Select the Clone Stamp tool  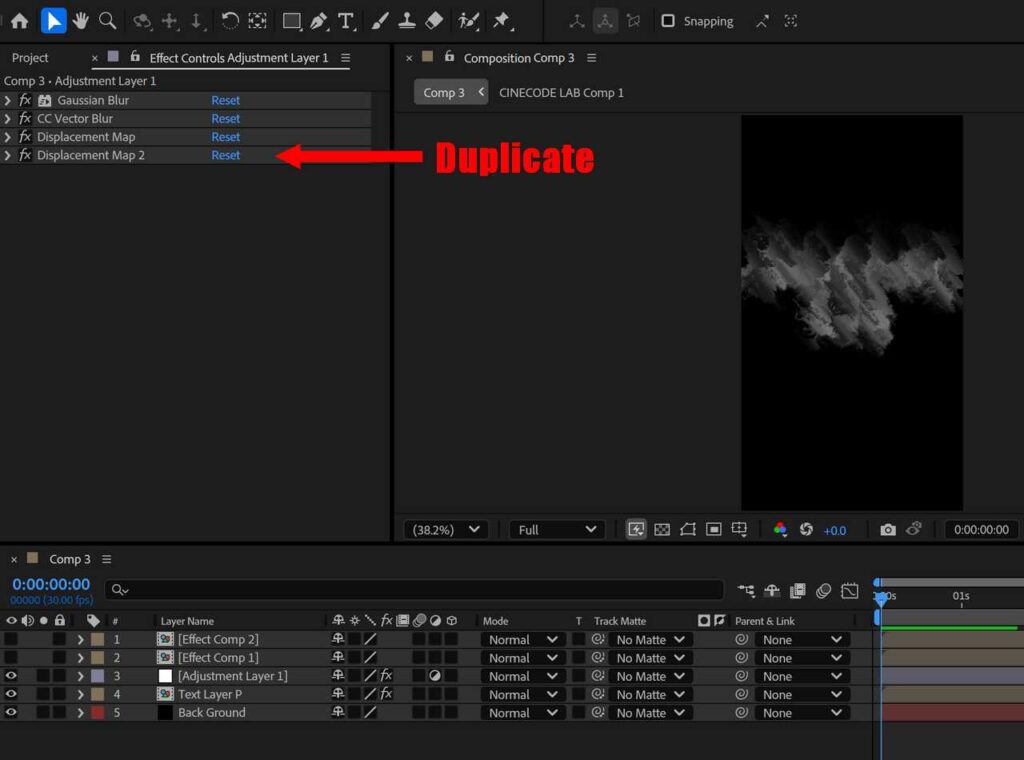[x=407, y=21]
